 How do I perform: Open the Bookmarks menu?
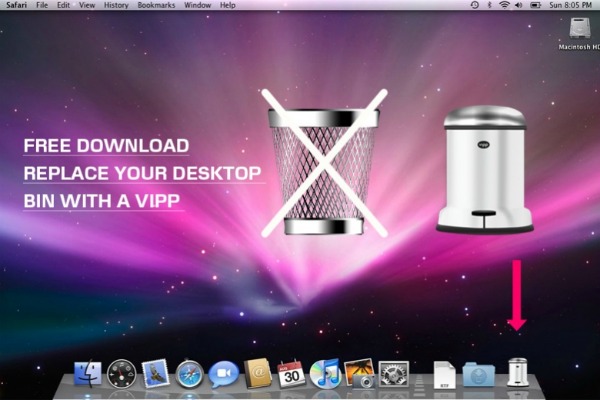[x=156, y=5]
